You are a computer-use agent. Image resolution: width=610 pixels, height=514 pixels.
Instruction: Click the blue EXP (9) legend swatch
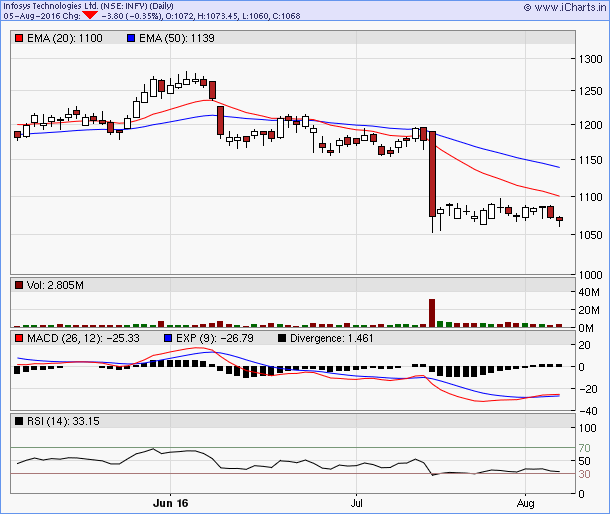point(168,338)
